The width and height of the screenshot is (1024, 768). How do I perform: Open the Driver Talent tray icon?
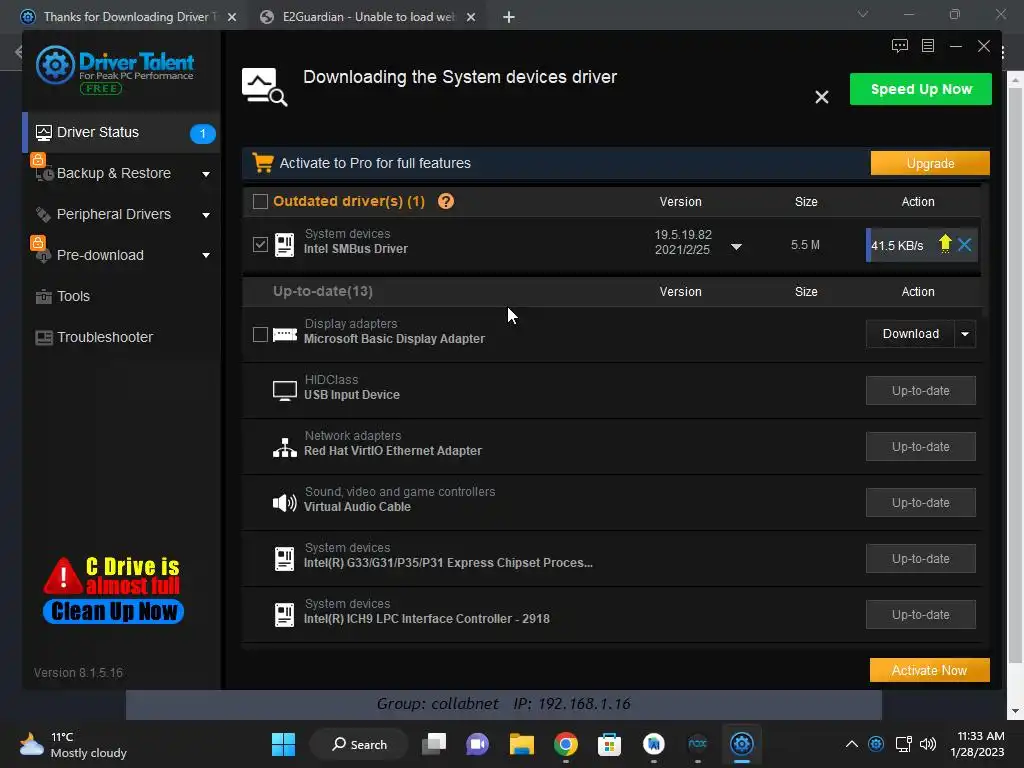(876, 744)
